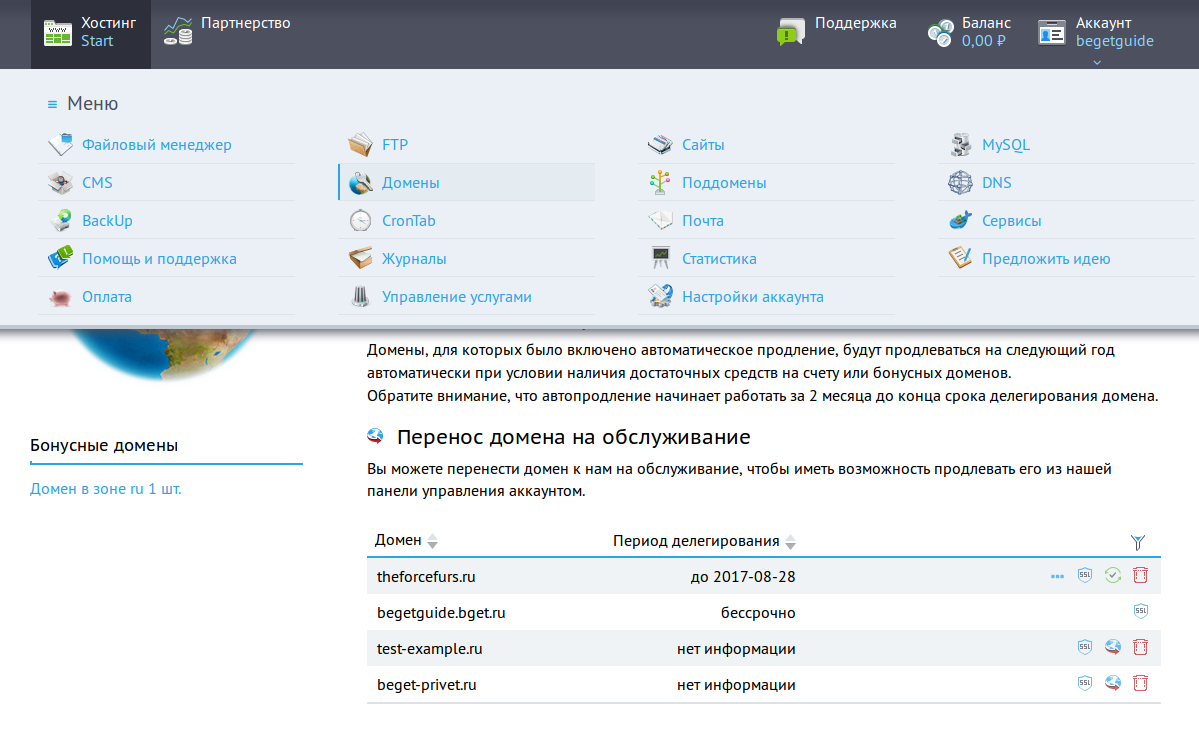Toggle auto-renewal for theforcefurs.ru
The image size is (1199, 750).
tap(1113, 575)
